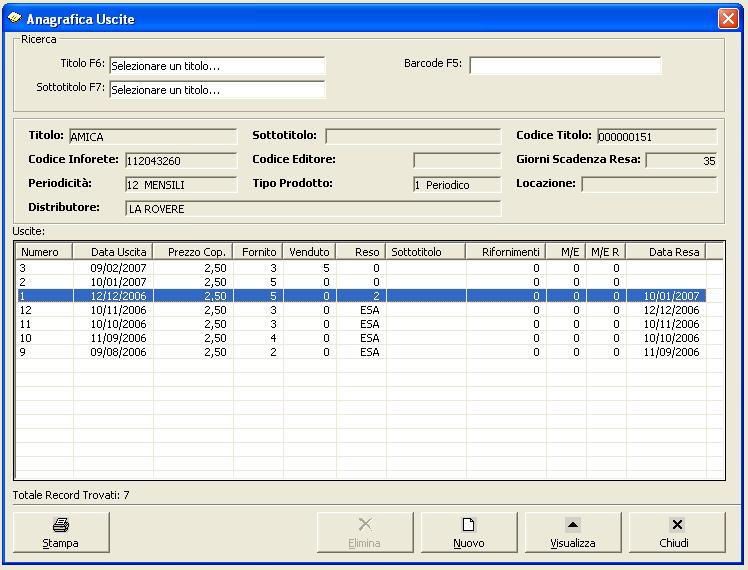The image size is (748, 570).
Task: Select row with Data Uscita 11/09/2006
Action: coord(362,338)
